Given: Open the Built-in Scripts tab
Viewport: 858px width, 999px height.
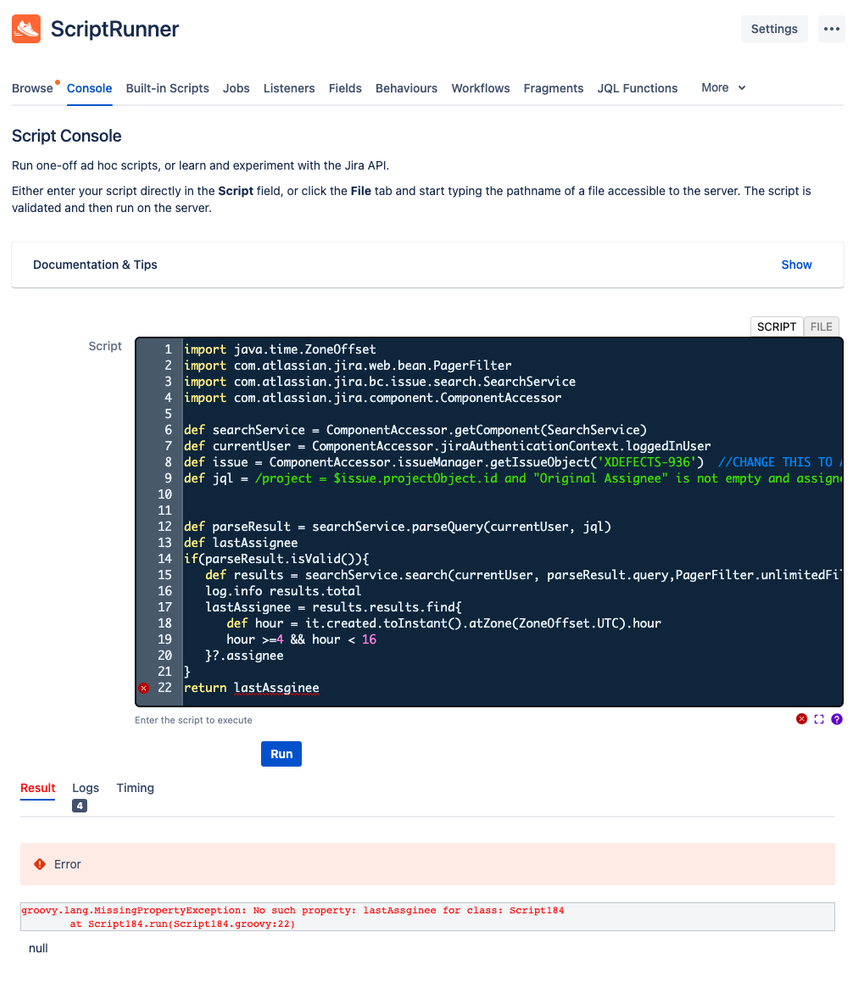Looking at the screenshot, I should click(x=168, y=89).
